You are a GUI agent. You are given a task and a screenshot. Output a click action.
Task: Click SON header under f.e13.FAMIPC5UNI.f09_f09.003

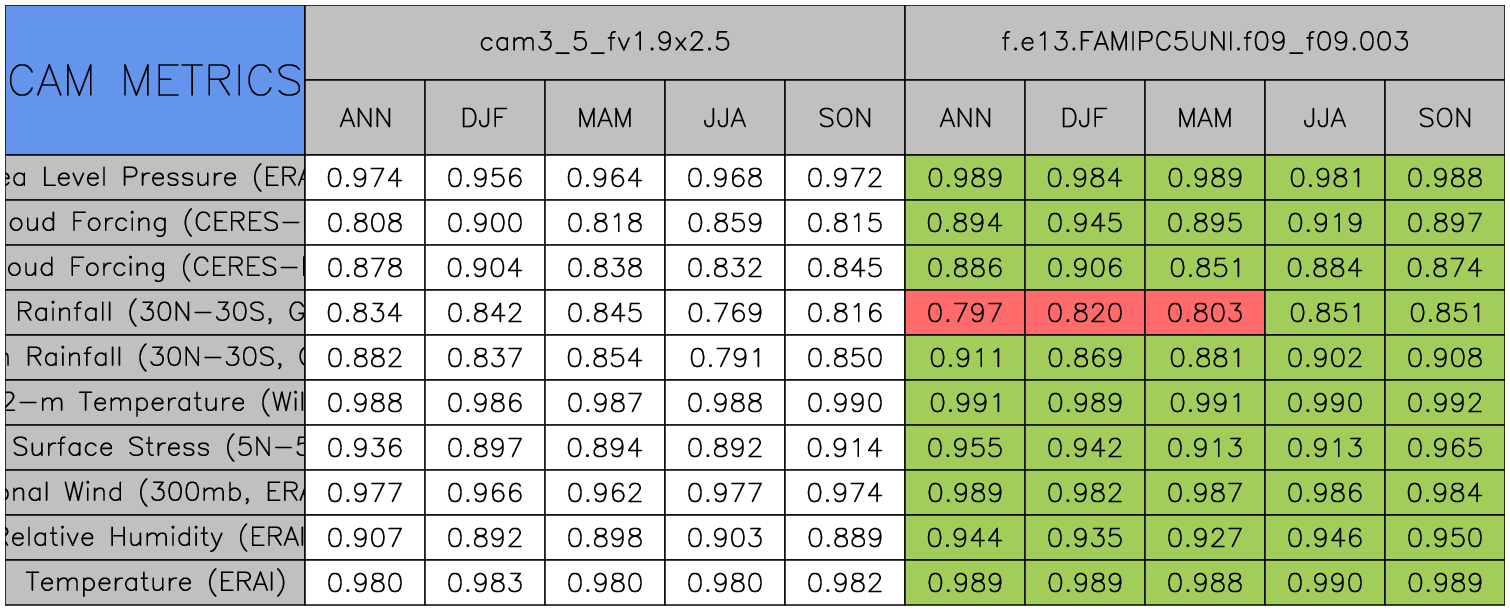tap(1445, 118)
